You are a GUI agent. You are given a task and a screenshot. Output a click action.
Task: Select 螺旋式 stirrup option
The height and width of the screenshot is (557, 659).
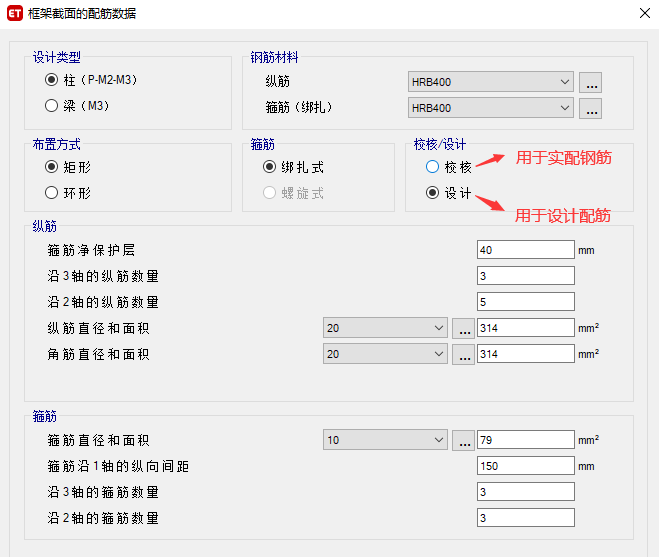click(269, 193)
